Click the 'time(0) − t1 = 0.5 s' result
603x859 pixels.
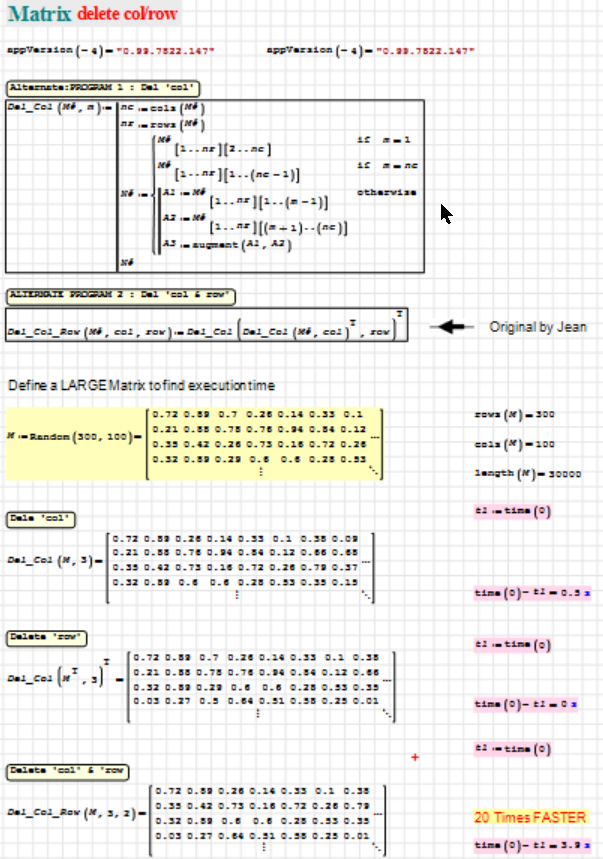point(531,593)
